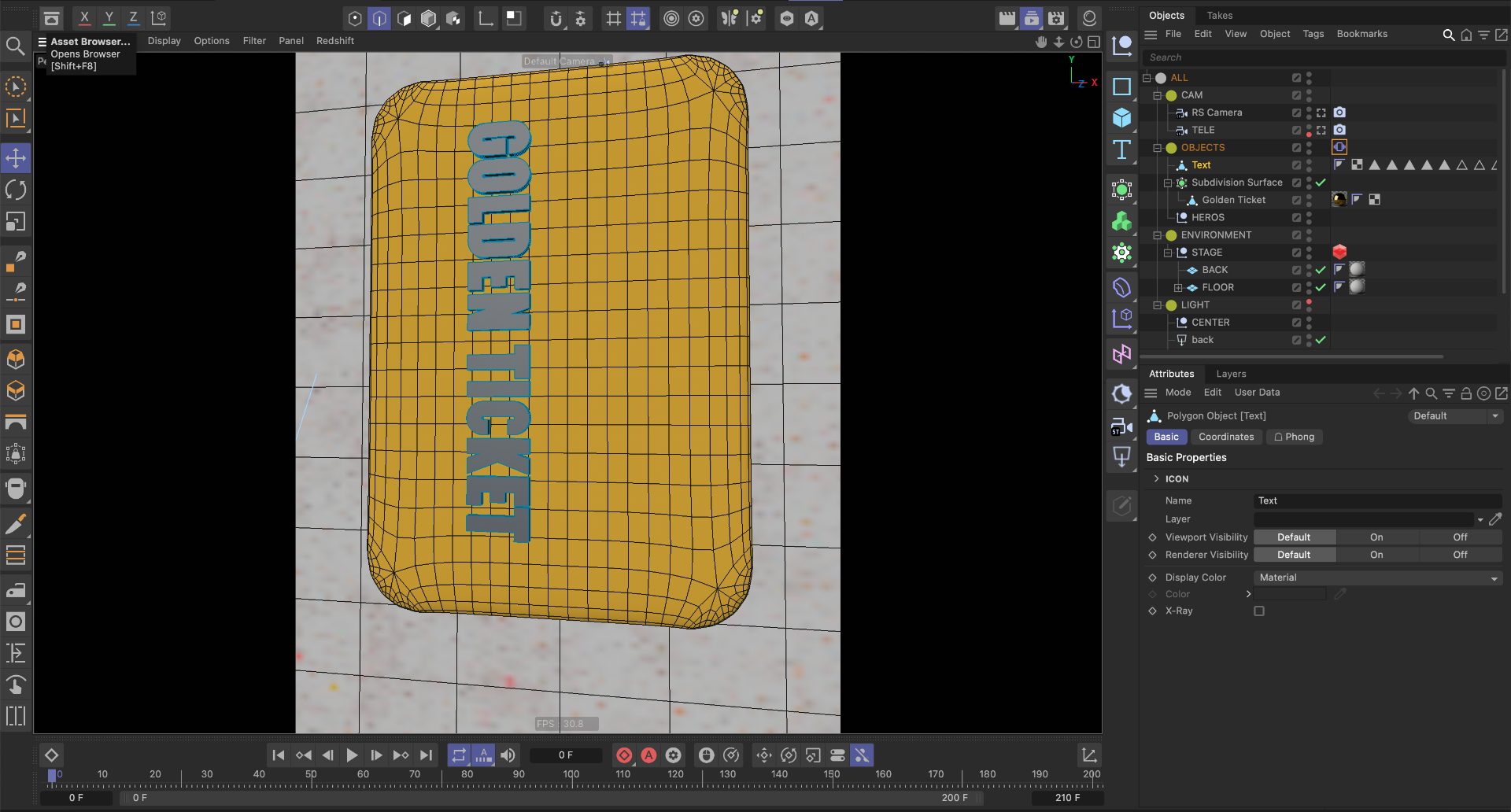Open Render Settings icon
Viewport: 1511px width, 812px height.
click(x=1056, y=17)
